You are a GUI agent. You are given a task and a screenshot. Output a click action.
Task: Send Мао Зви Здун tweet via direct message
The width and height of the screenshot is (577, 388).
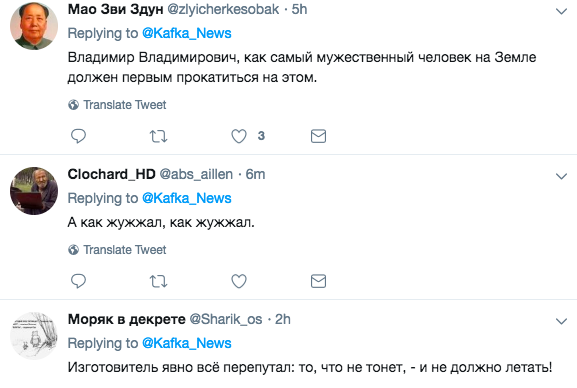pos(318,136)
